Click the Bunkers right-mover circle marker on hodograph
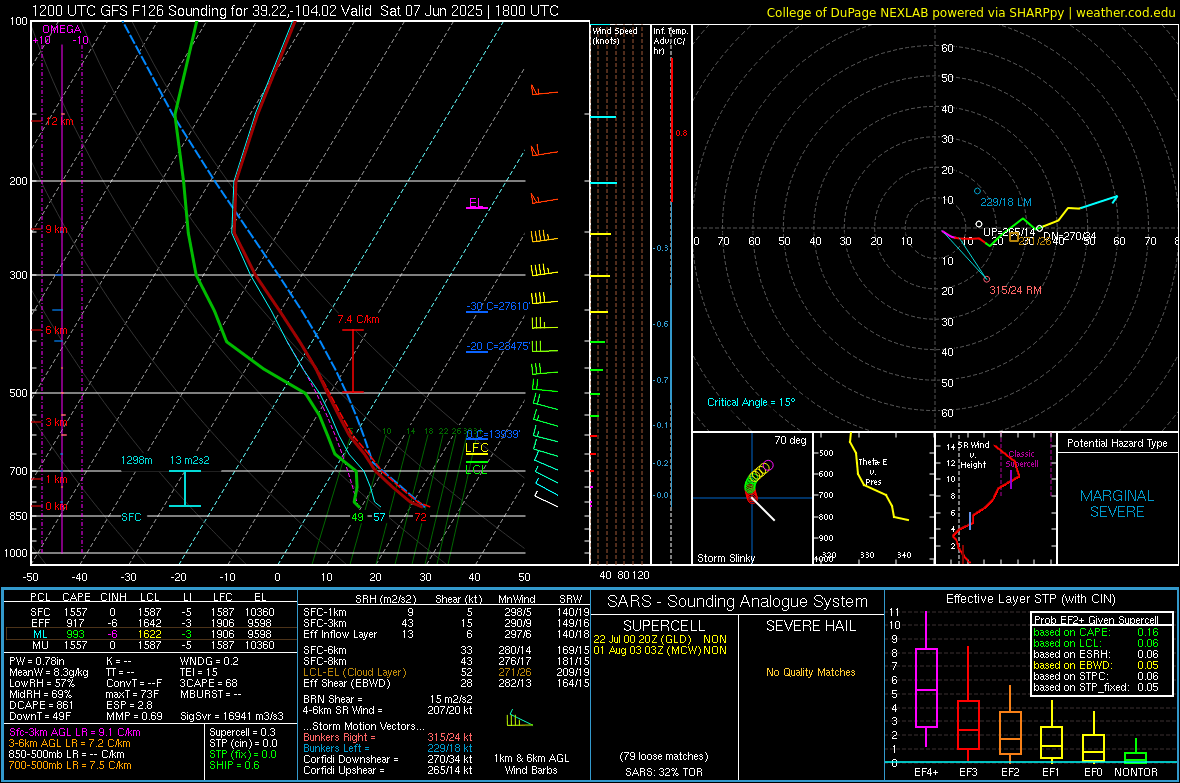Image resolution: width=1180 pixels, height=783 pixels. (987, 279)
